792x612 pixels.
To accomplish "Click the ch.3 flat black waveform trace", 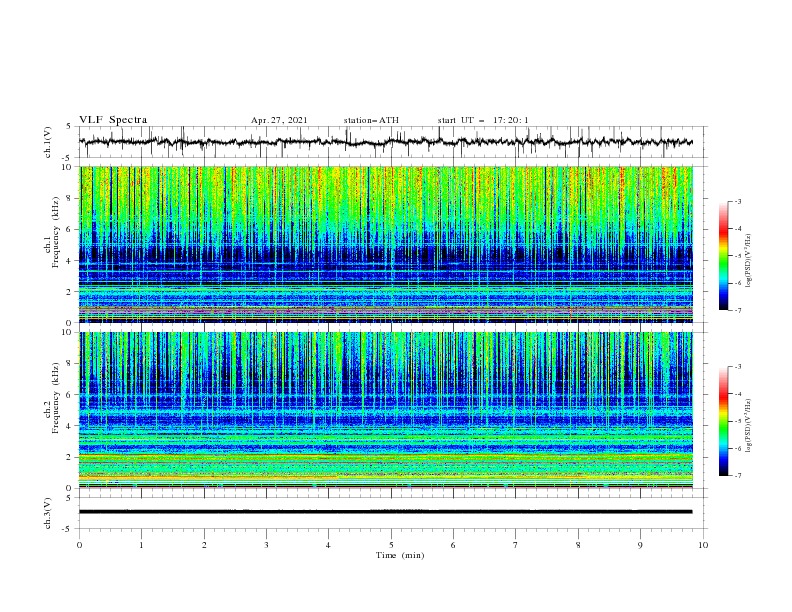I will click(386, 512).
